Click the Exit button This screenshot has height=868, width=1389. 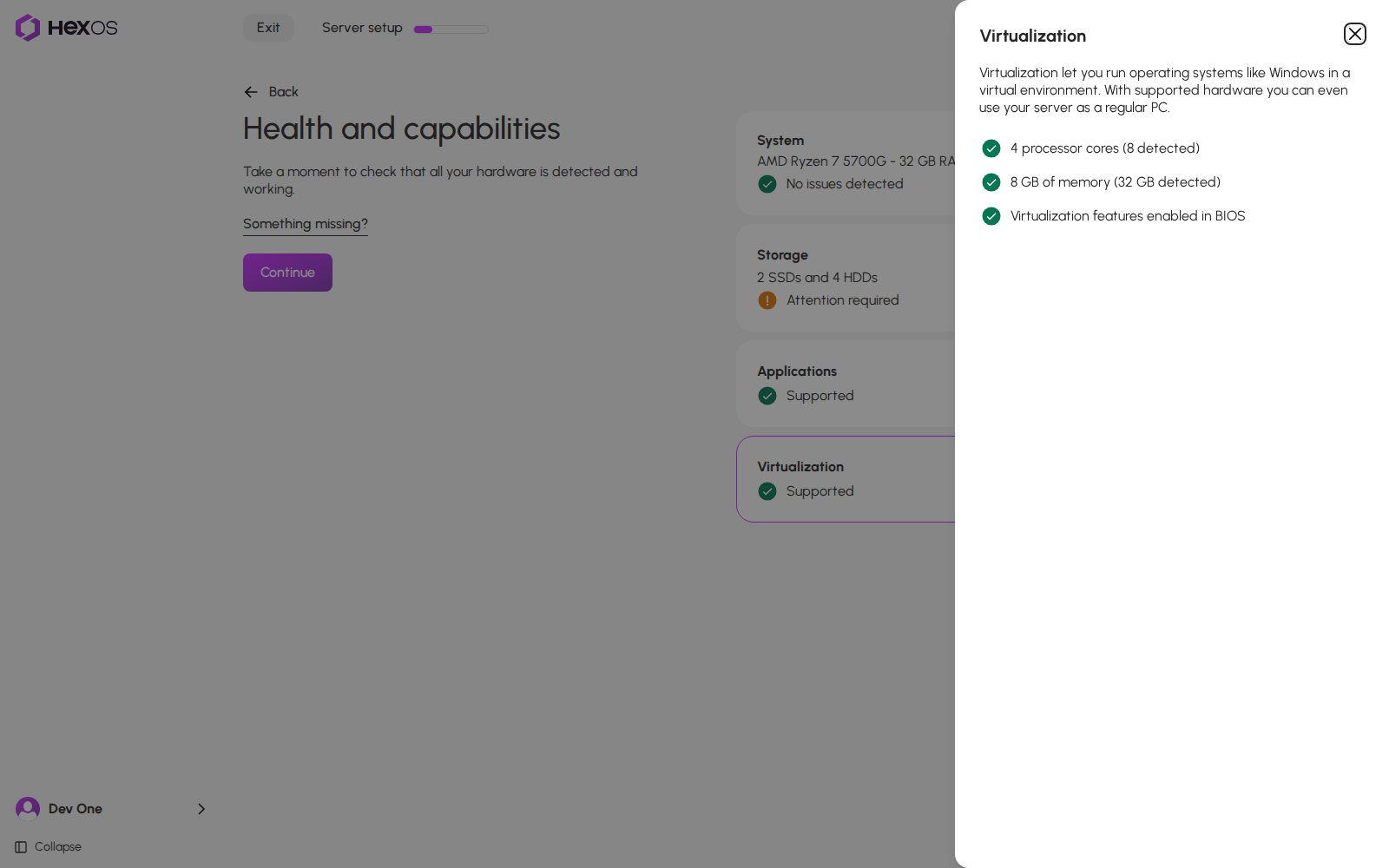[268, 28]
